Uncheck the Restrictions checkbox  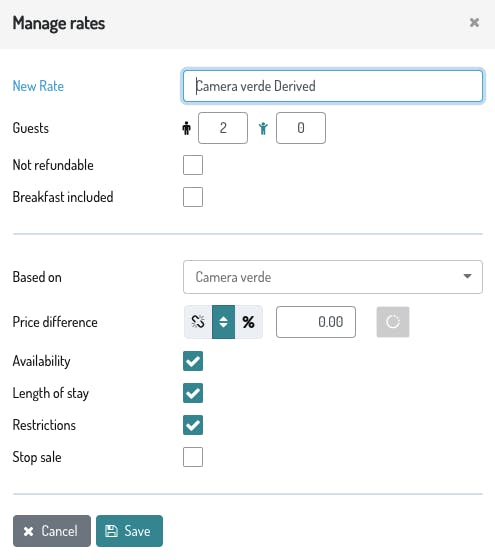pos(193,425)
